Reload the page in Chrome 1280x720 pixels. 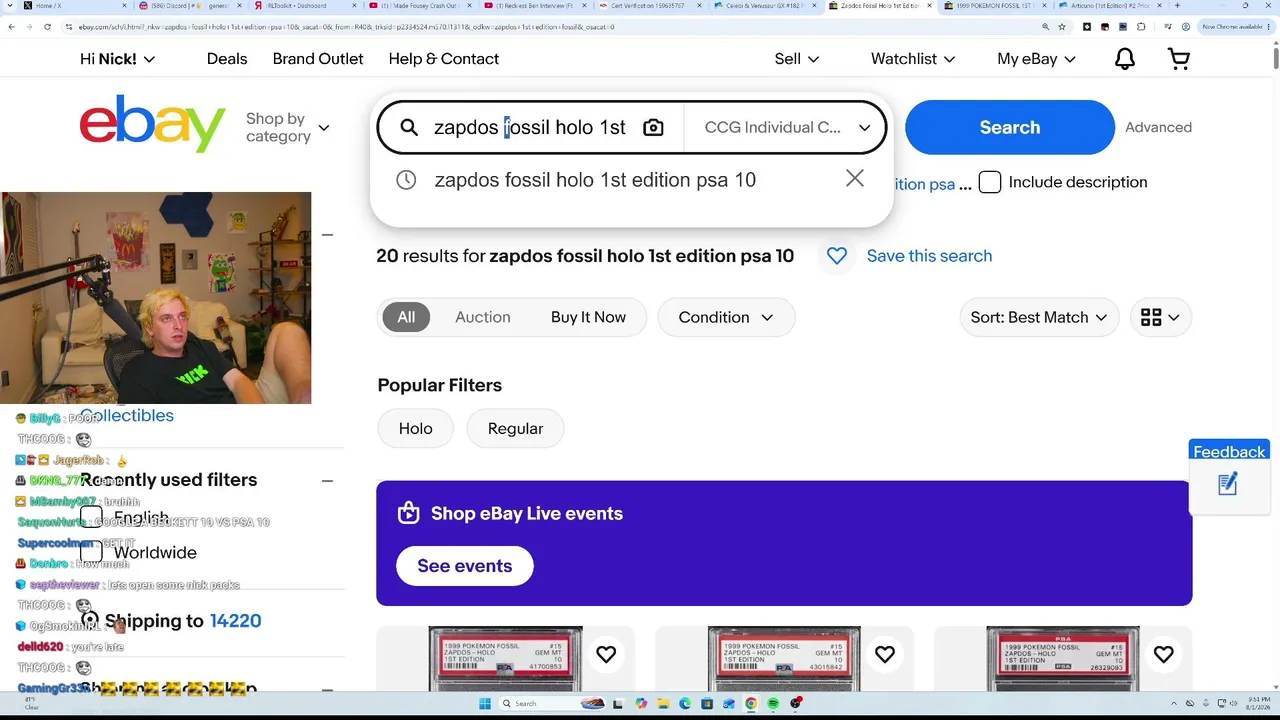click(x=48, y=27)
